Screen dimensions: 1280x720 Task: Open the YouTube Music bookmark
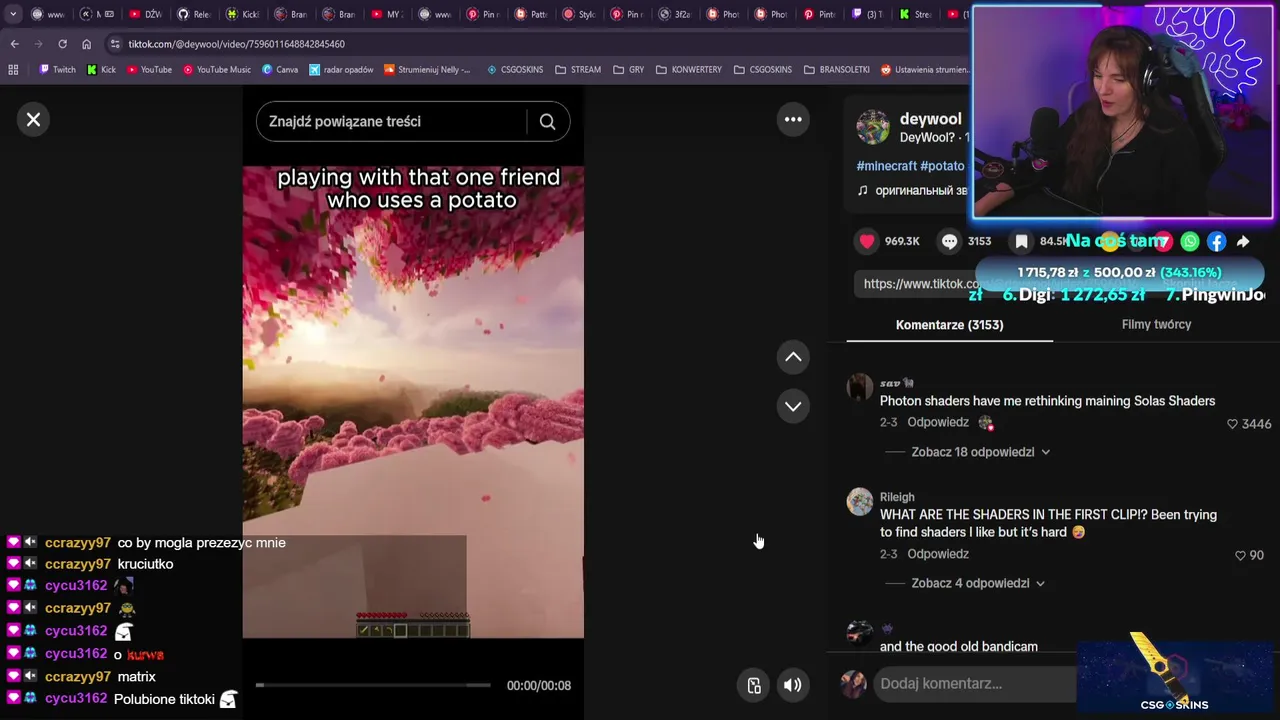click(216, 70)
